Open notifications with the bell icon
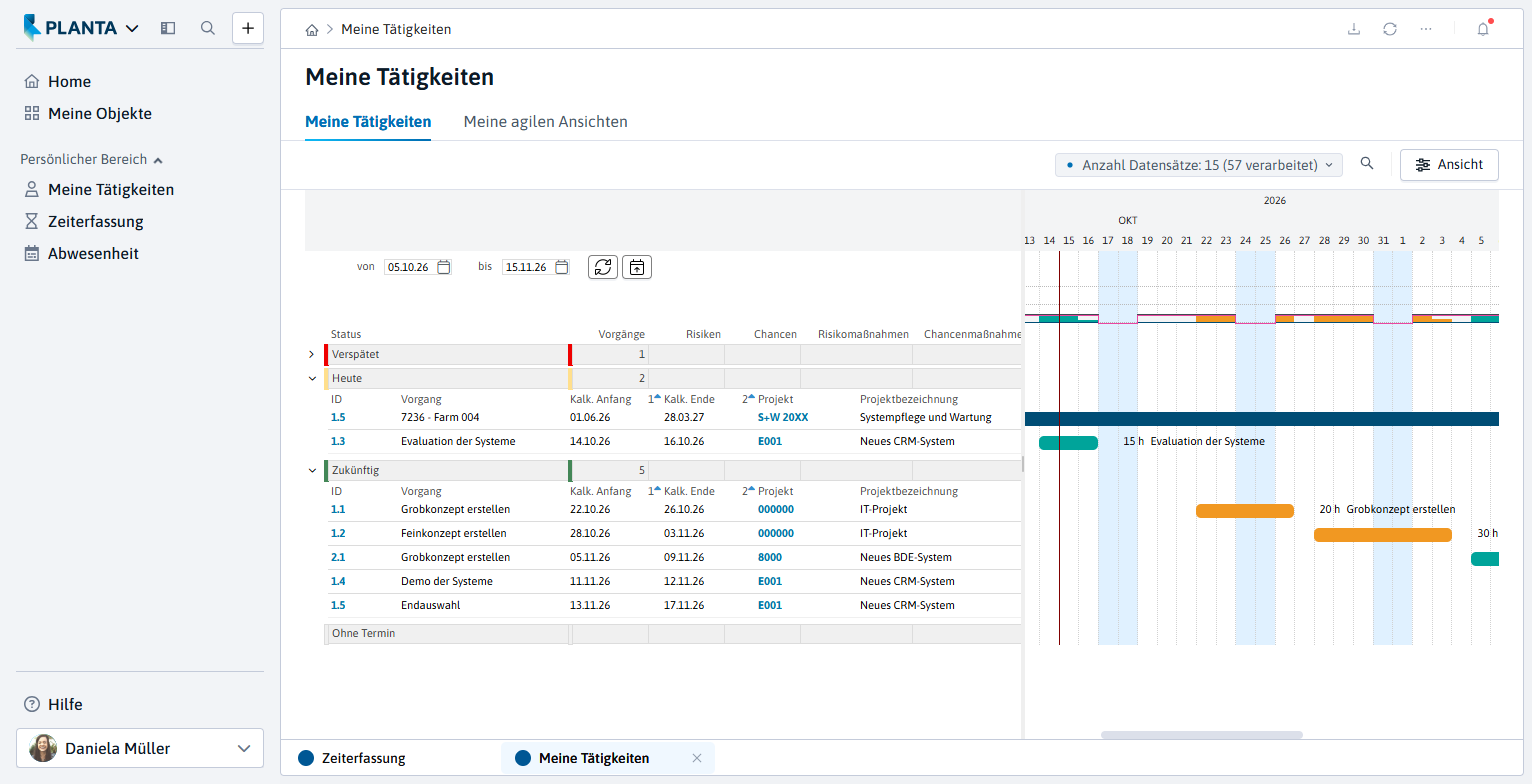The height and width of the screenshot is (784, 1532). point(1483,29)
